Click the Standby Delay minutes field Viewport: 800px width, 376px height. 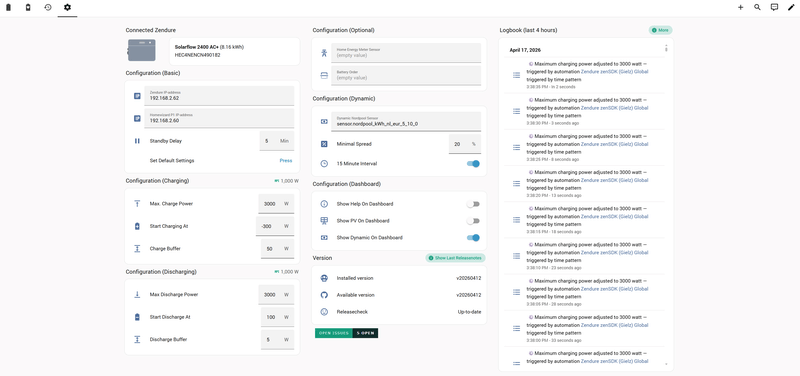coord(277,141)
